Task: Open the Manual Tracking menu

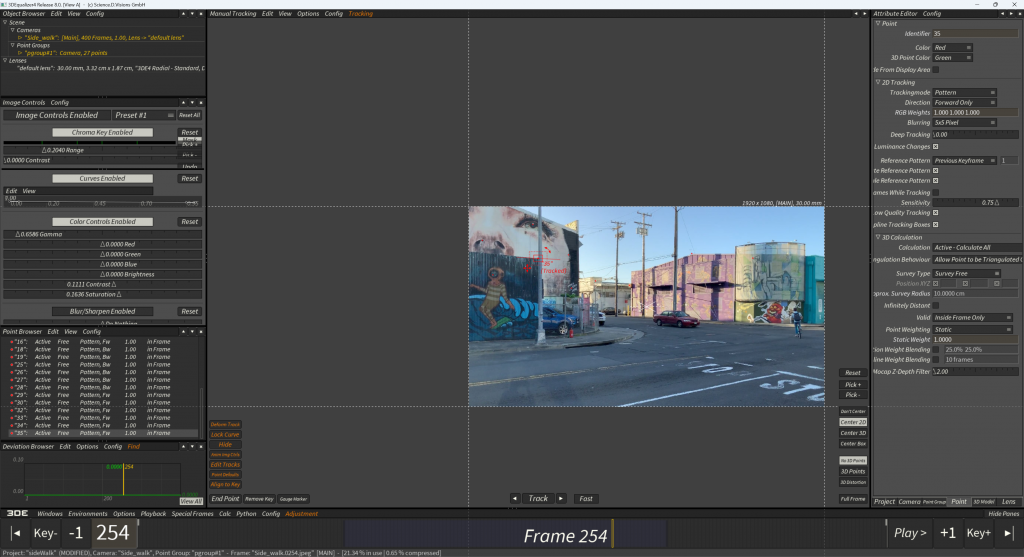Action: 232,14
